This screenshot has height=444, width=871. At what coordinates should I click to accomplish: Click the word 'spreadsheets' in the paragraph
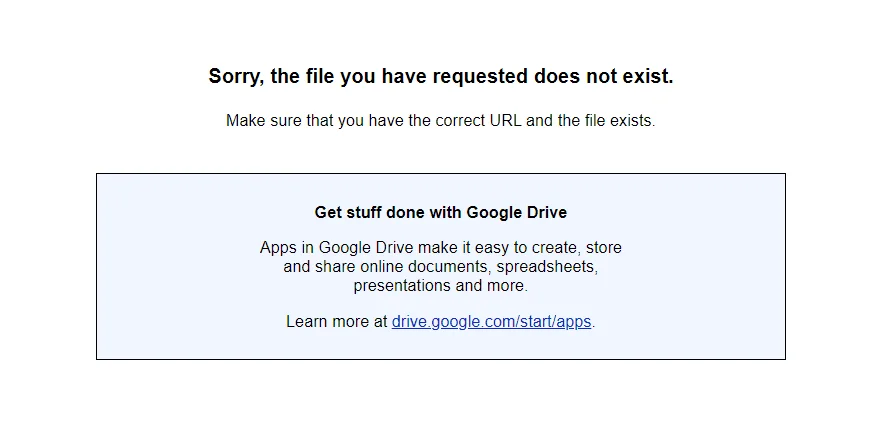pyautogui.click(x=547, y=267)
